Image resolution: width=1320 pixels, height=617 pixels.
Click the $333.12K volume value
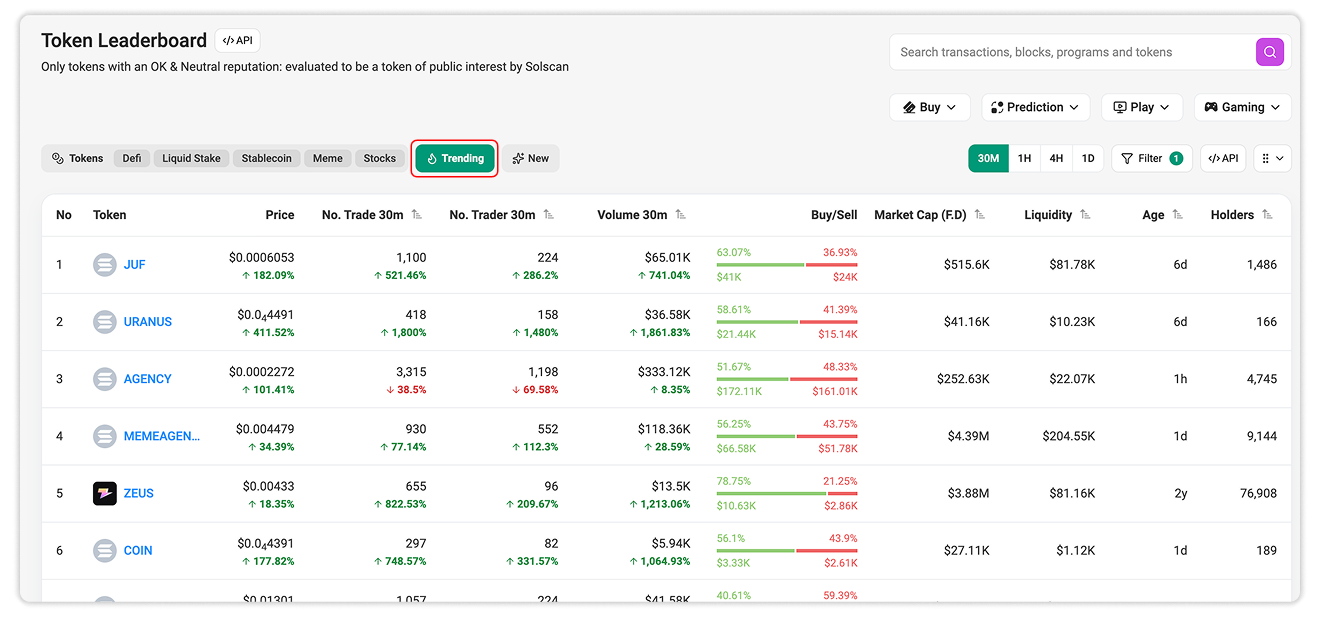pyautogui.click(x=664, y=372)
